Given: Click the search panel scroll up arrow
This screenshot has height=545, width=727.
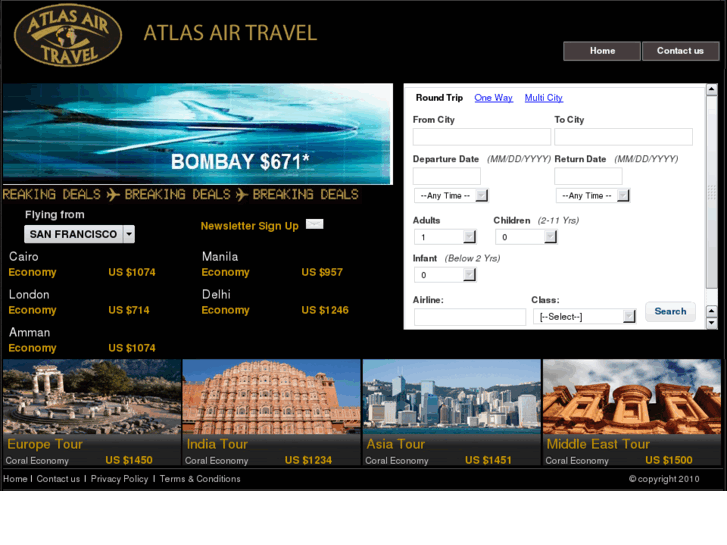Looking at the screenshot, I should tap(712, 90).
